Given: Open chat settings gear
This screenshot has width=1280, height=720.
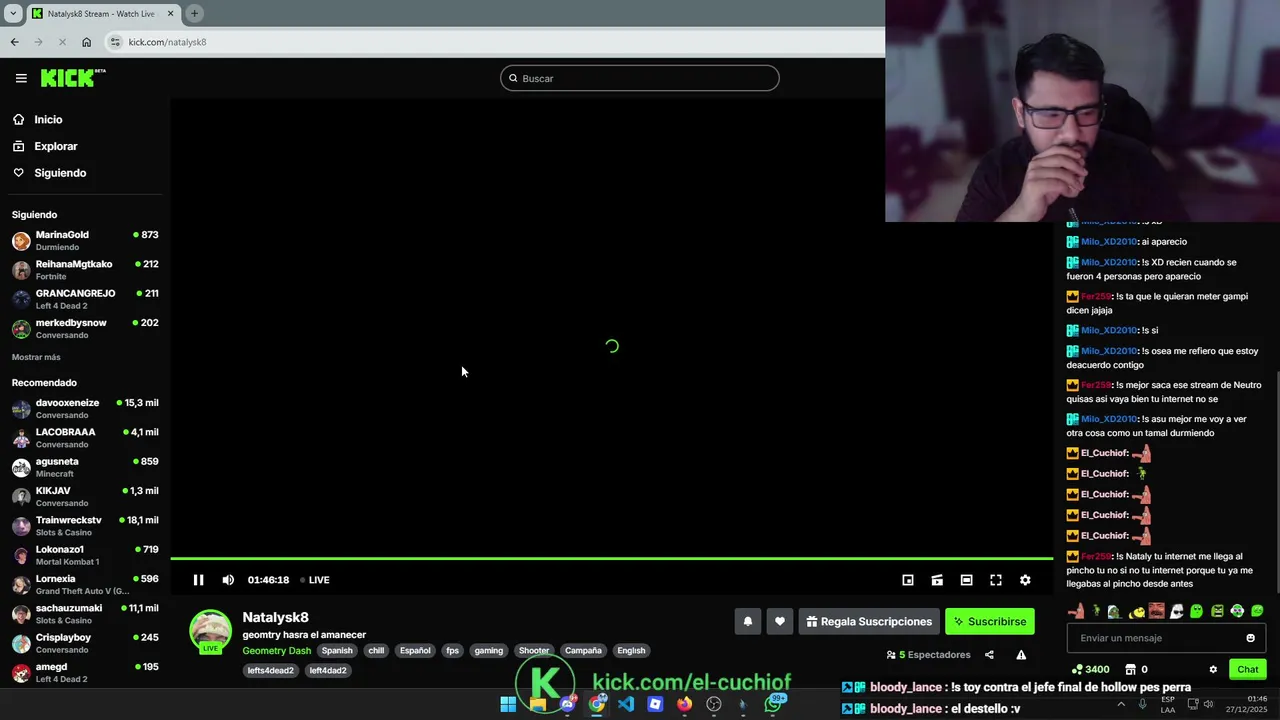Looking at the screenshot, I should click(x=1213, y=669).
